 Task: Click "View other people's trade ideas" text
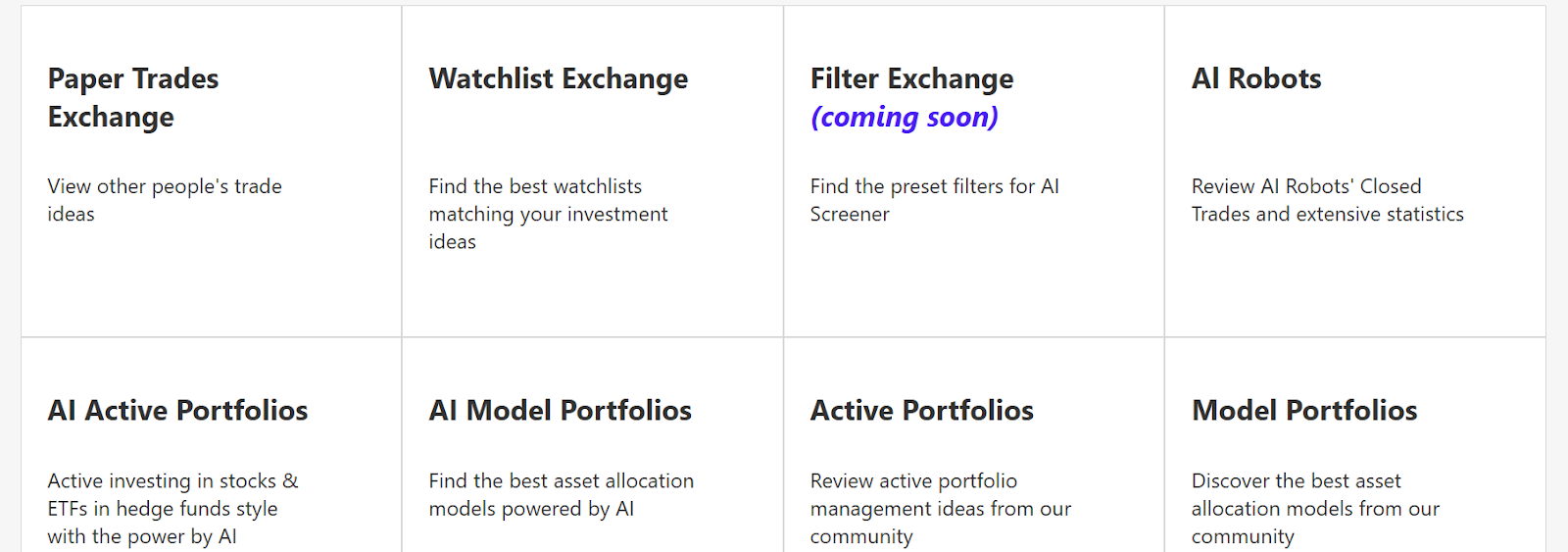(x=164, y=200)
